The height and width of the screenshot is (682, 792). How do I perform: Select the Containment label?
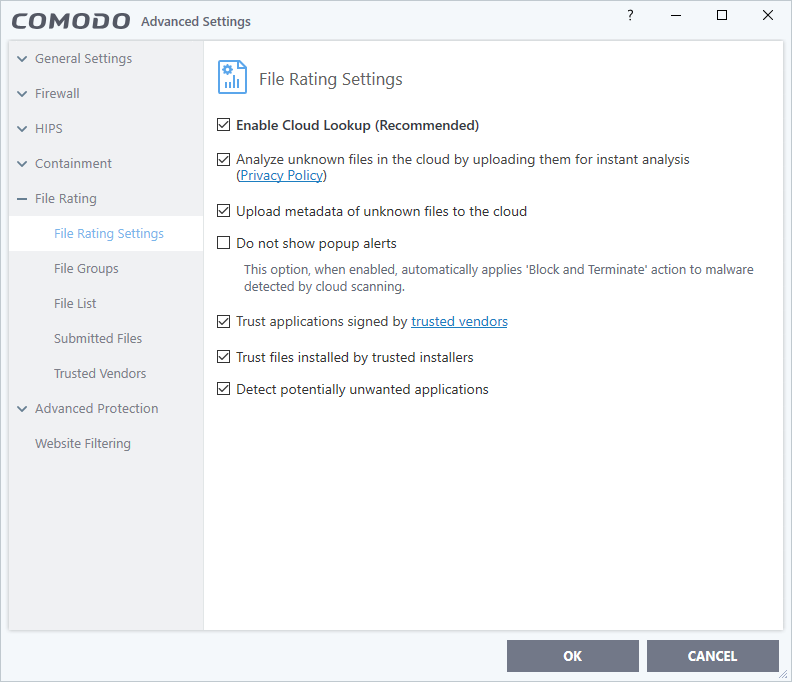[x=73, y=163]
